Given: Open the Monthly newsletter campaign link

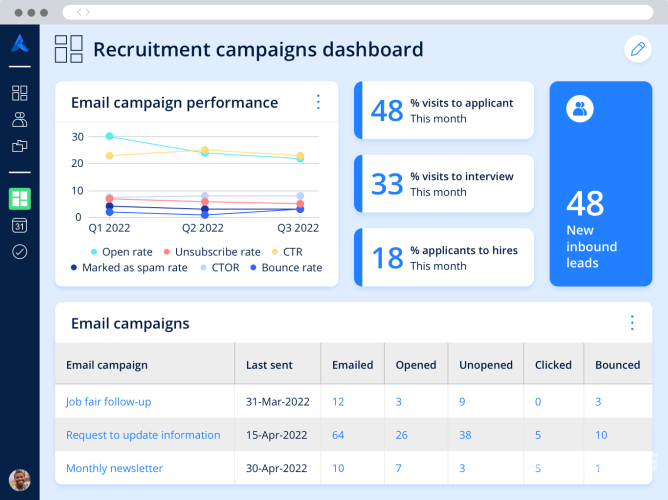Looking at the screenshot, I should (x=114, y=468).
